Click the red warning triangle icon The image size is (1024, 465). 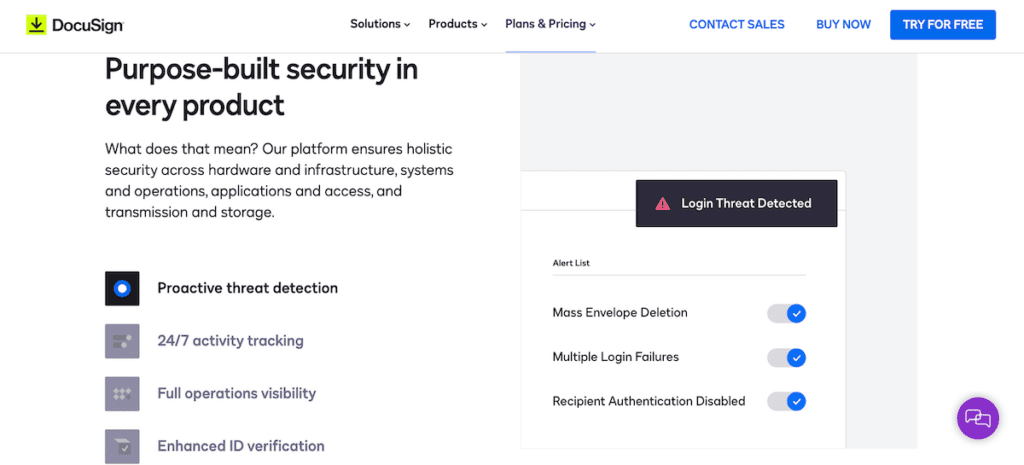tap(663, 204)
